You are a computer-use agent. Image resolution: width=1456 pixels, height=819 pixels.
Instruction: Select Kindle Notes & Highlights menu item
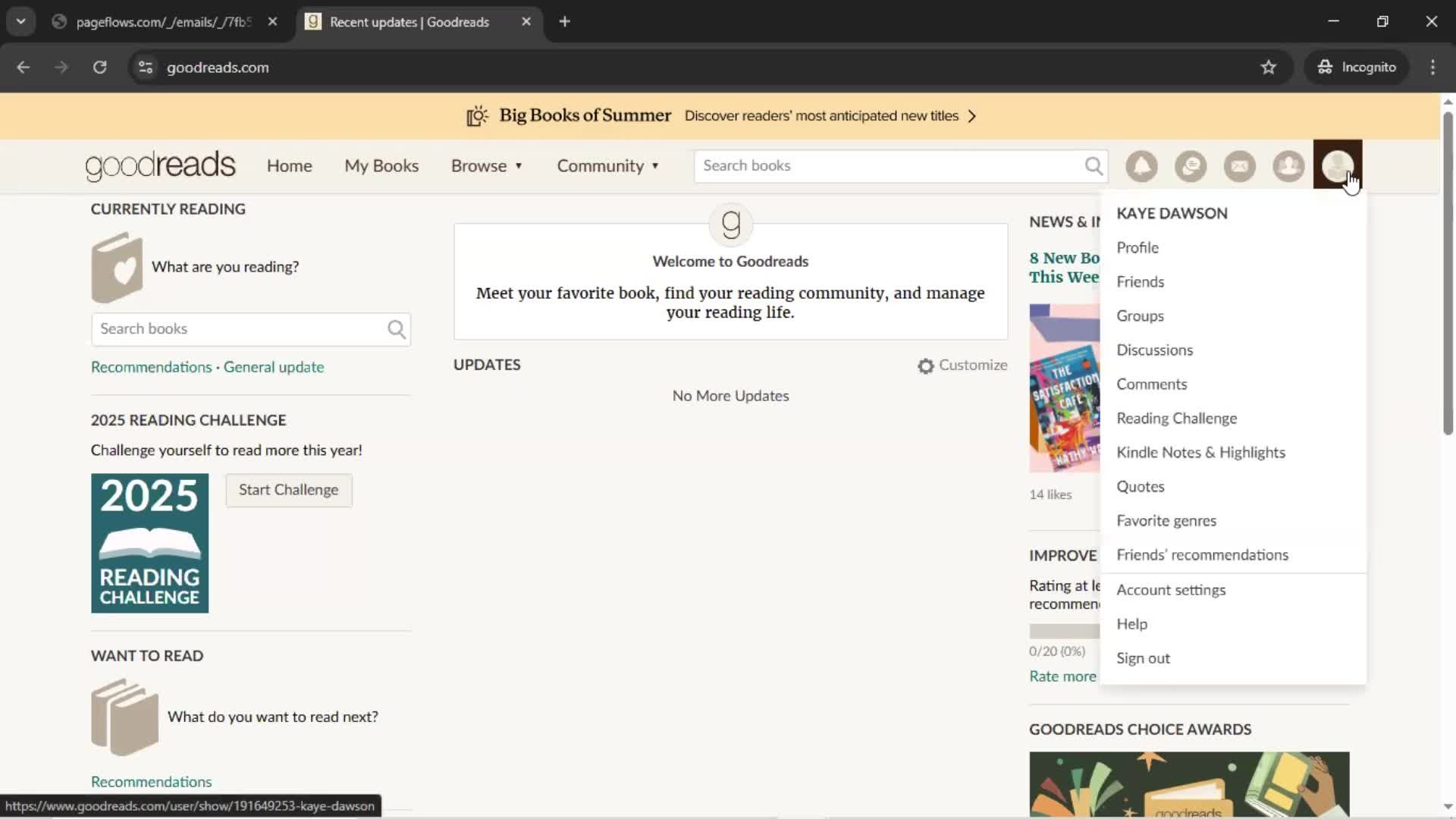coord(1200,453)
